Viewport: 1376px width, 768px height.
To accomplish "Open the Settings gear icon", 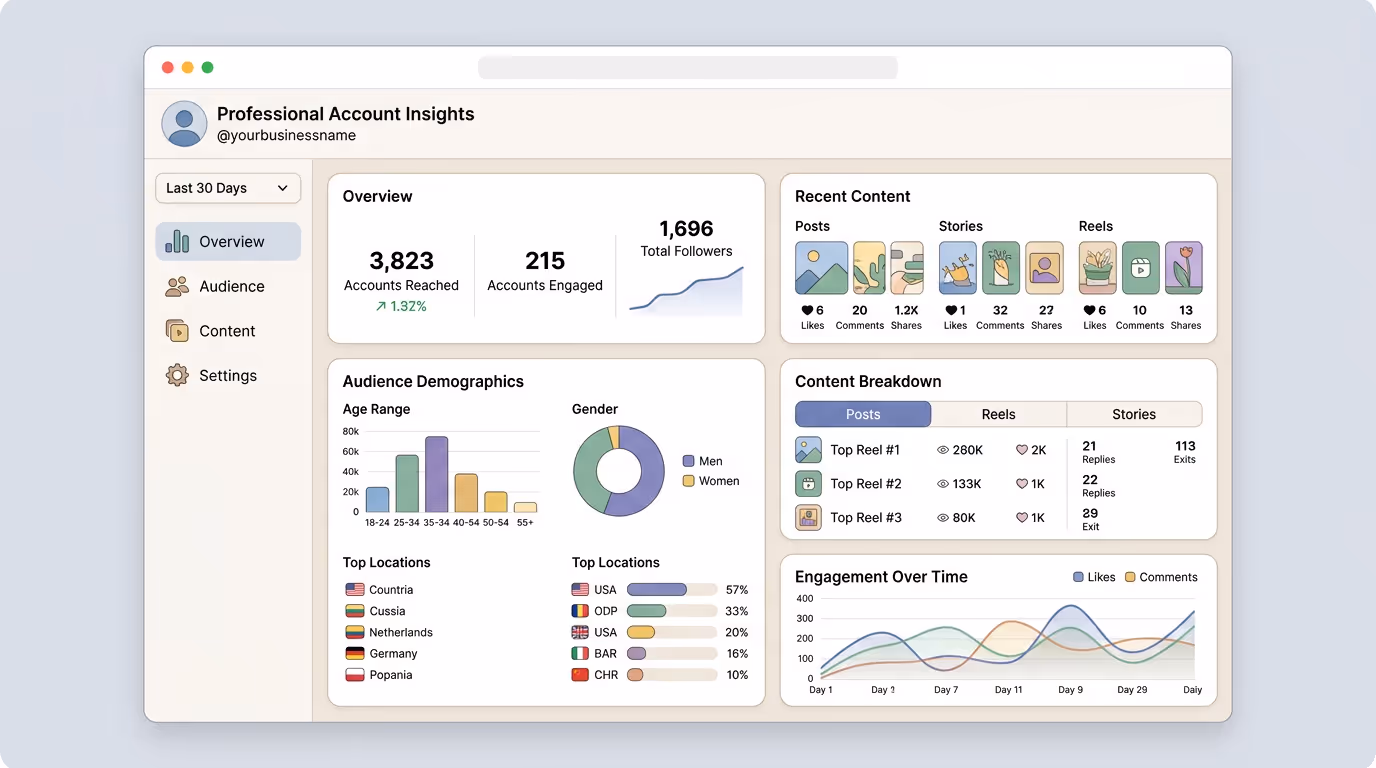I will point(176,375).
